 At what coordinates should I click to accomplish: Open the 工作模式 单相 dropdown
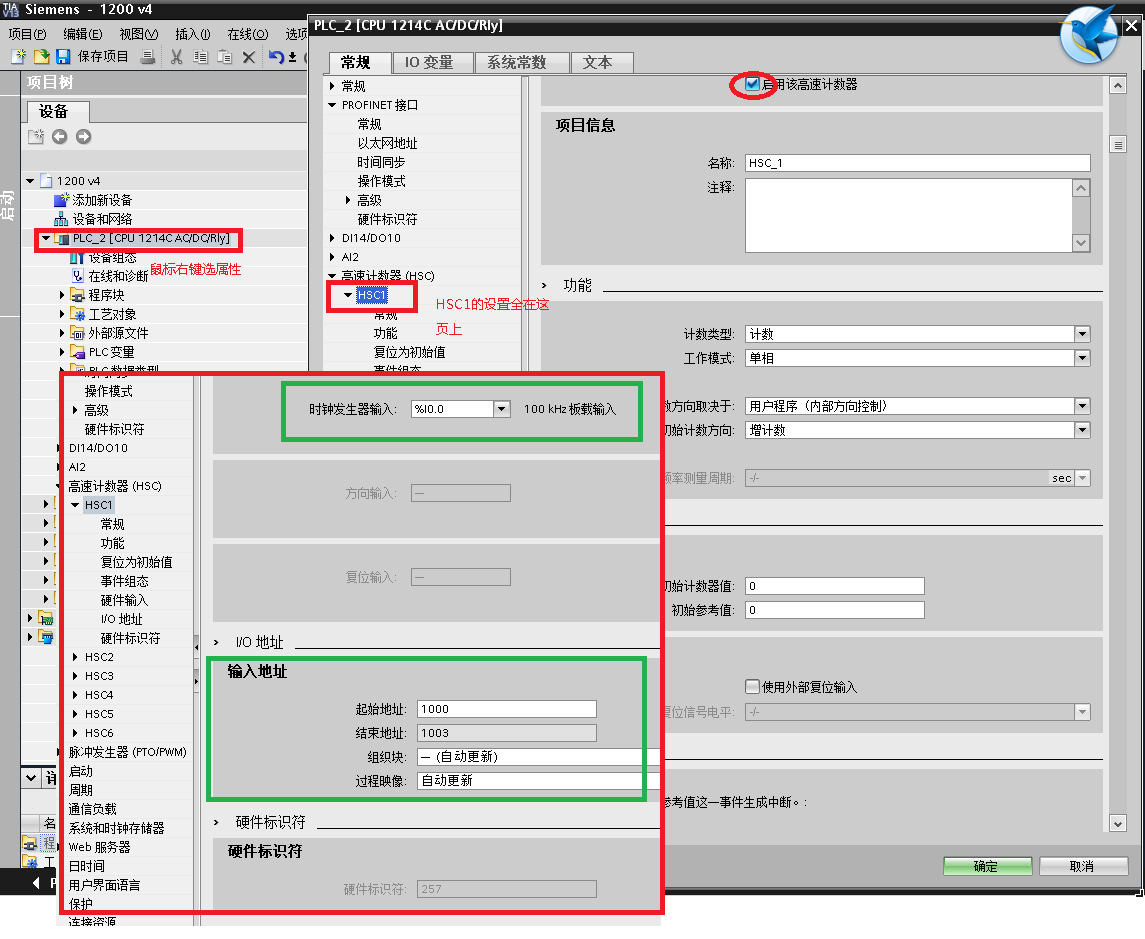(x=1082, y=358)
